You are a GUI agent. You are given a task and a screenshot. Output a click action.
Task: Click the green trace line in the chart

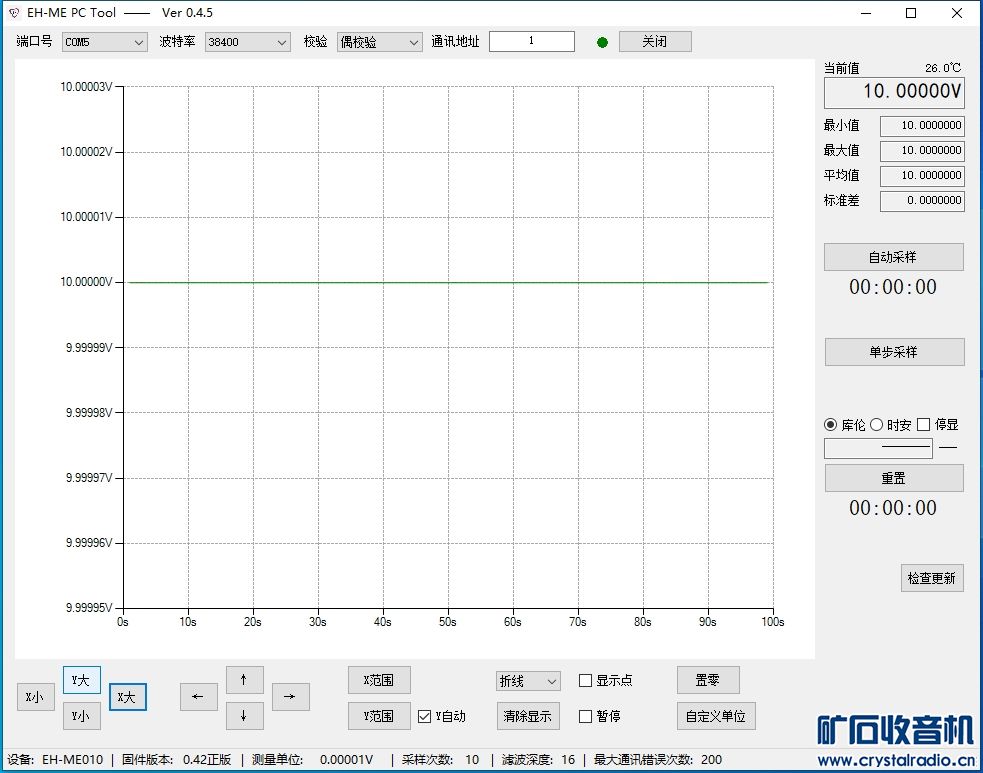pyautogui.click(x=448, y=282)
